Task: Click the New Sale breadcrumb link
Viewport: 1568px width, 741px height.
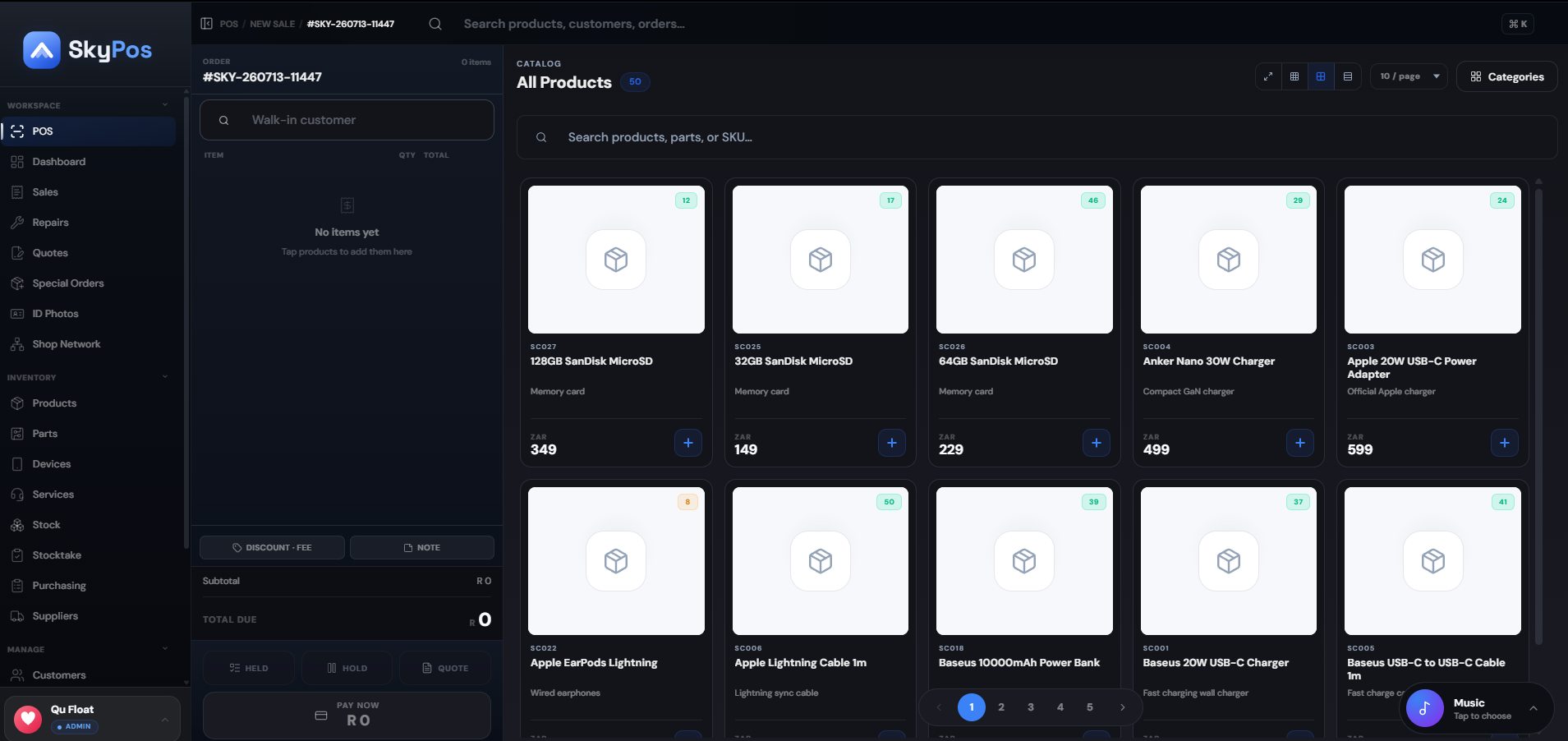Action: click(x=273, y=24)
